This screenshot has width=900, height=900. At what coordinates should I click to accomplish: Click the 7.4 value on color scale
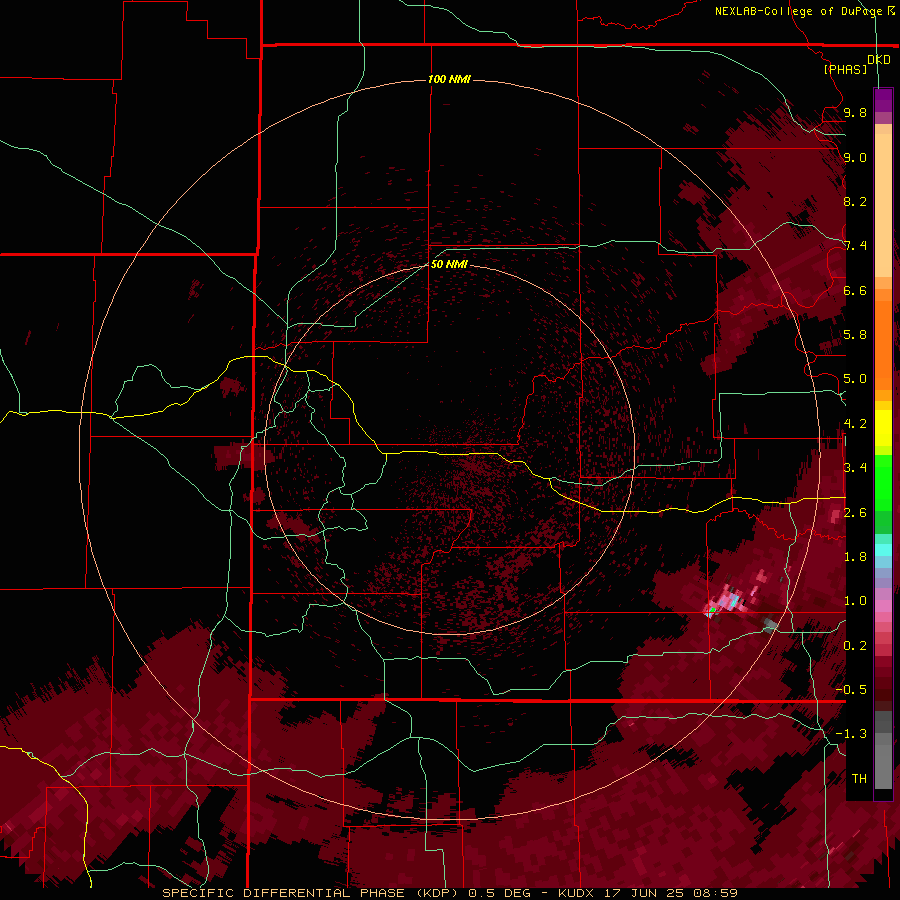click(855, 246)
